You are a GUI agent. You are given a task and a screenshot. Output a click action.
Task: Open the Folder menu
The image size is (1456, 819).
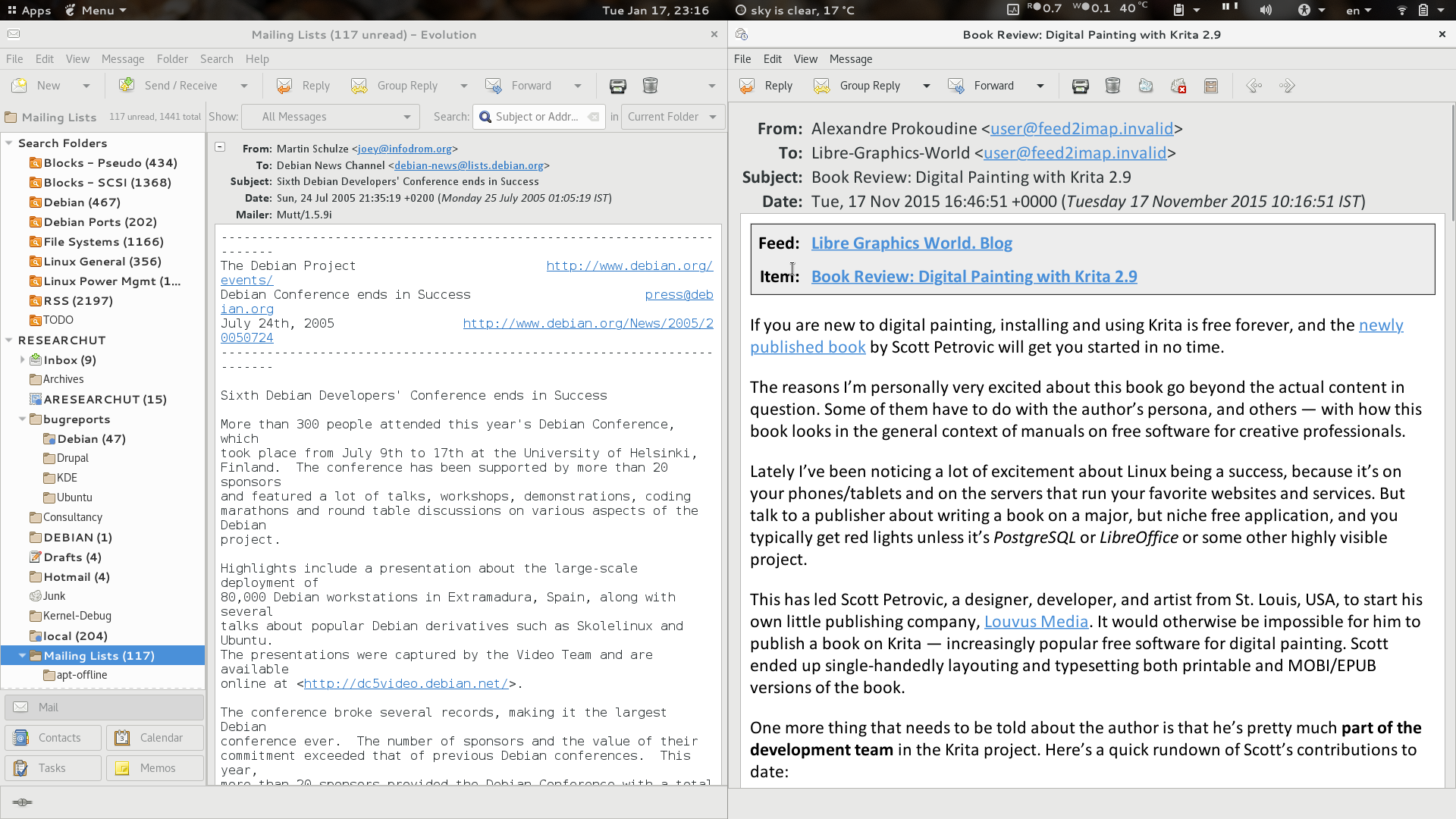[x=172, y=59]
